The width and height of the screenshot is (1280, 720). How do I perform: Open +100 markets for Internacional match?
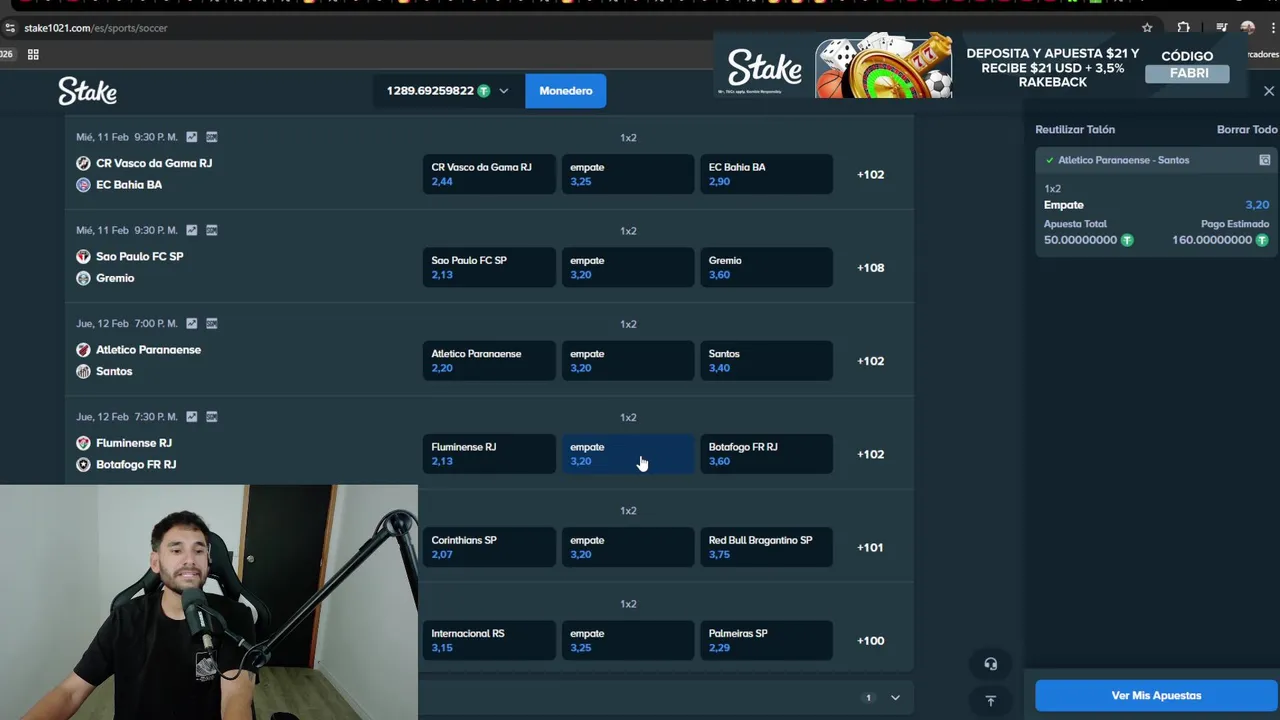point(870,641)
